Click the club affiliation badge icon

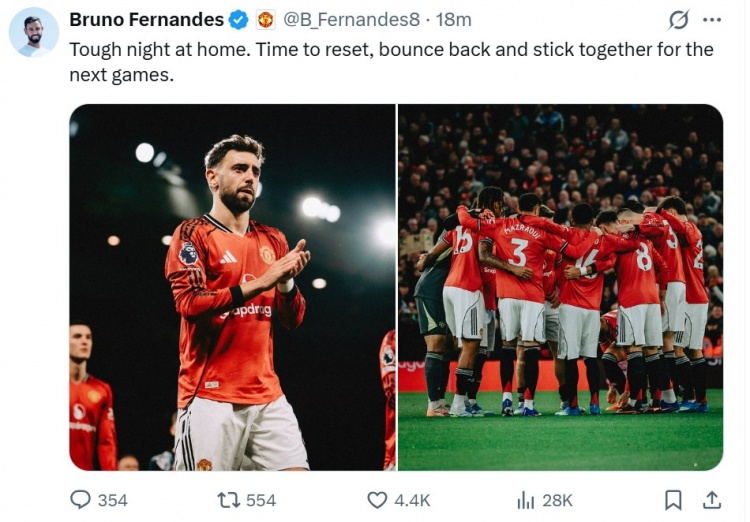[x=265, y=20]
